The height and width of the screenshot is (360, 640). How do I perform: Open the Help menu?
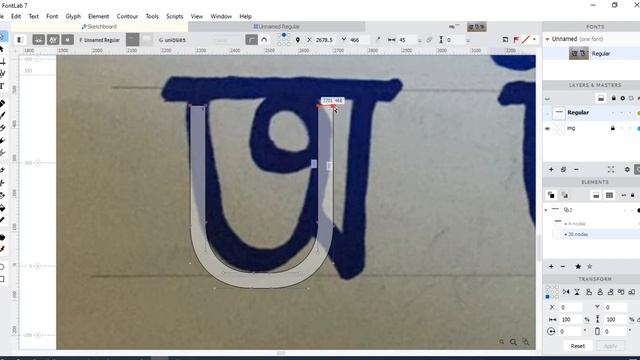(x=245, y=16)
